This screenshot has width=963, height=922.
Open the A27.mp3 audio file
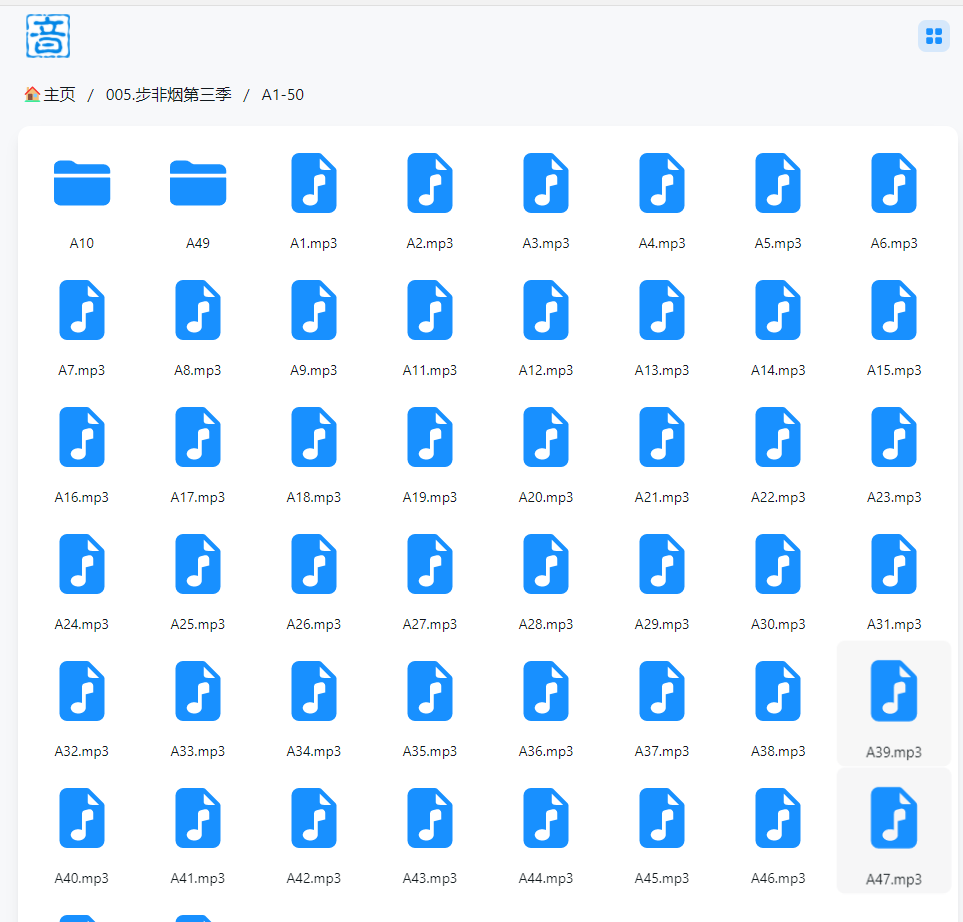pyautogui.click(x=430, y=564)
